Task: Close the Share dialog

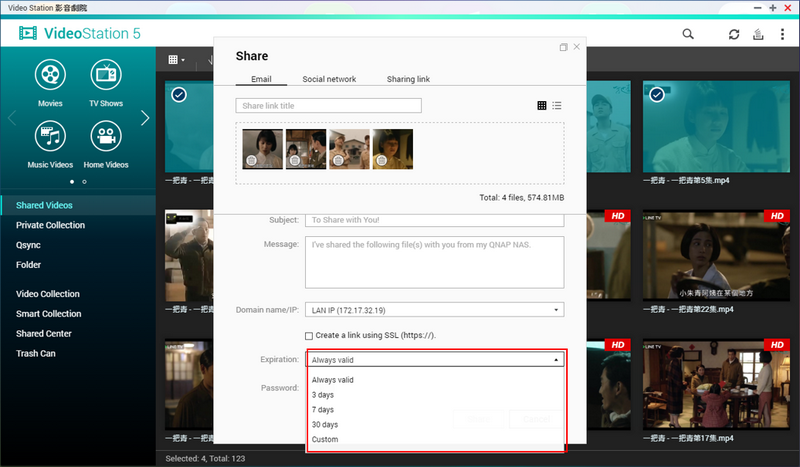Action: [x=577, y=46]
